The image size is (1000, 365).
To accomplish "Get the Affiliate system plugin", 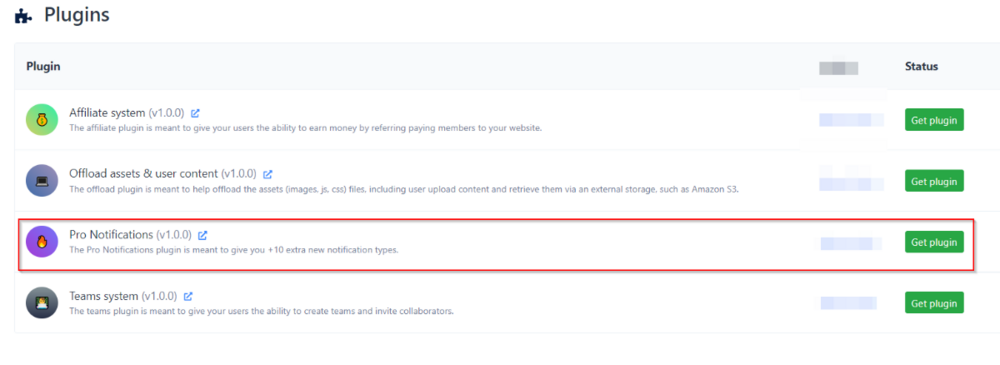I will pos(934,120).
